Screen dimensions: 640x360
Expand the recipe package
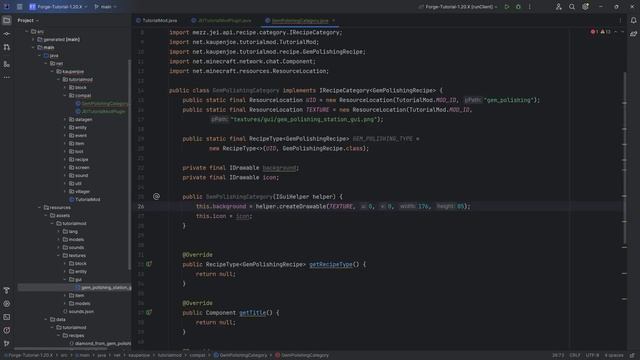tap(65, 160)
